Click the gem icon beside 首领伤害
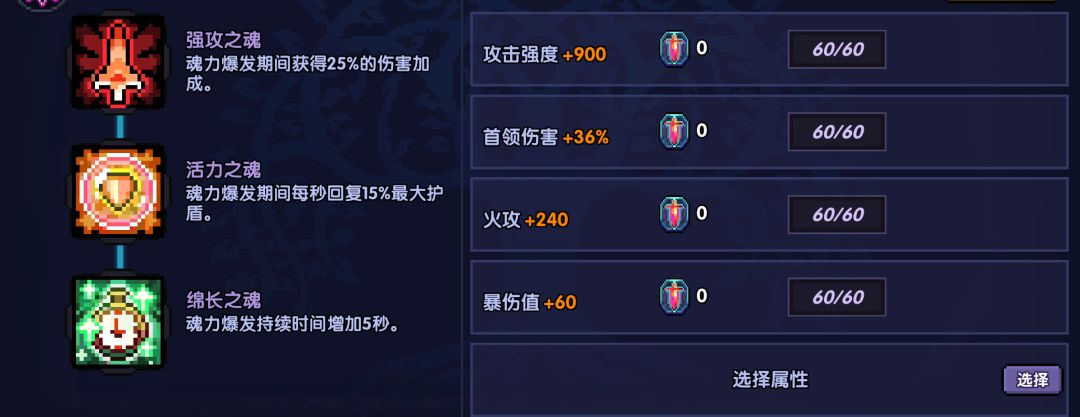1080x417 pixels. click(674, 132)
